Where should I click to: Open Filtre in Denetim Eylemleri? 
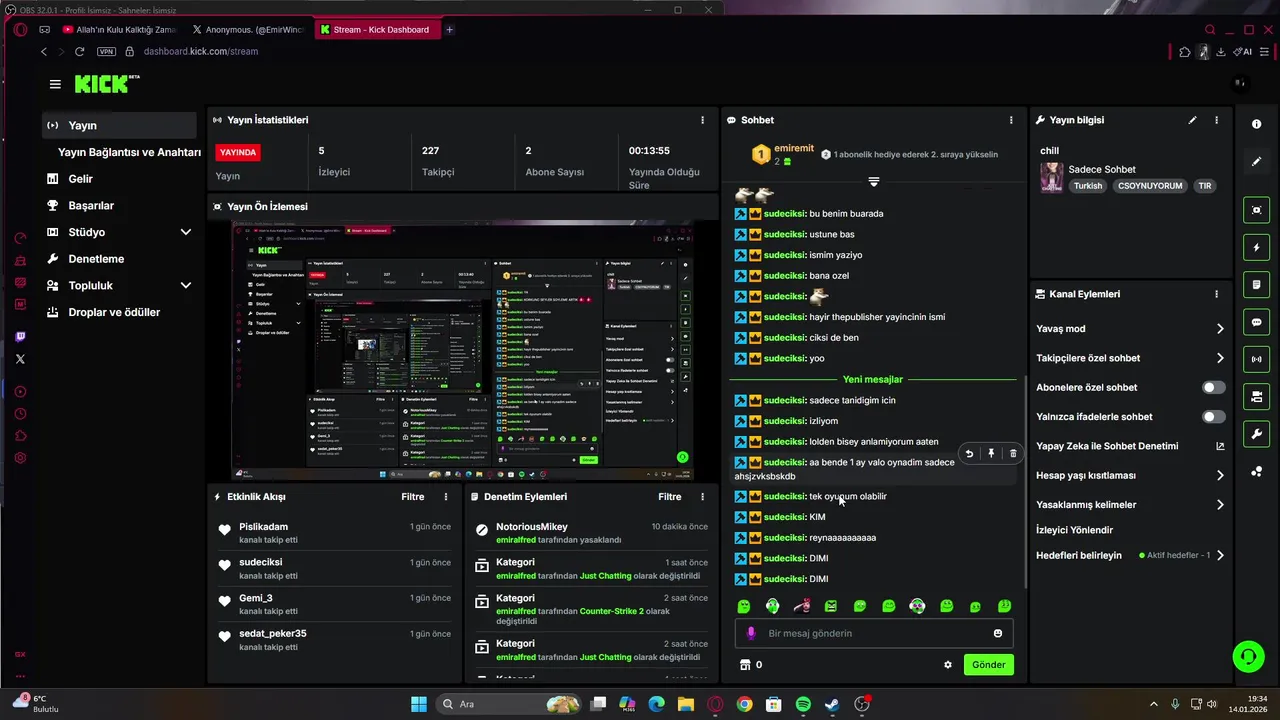click(x=669, y=497)
